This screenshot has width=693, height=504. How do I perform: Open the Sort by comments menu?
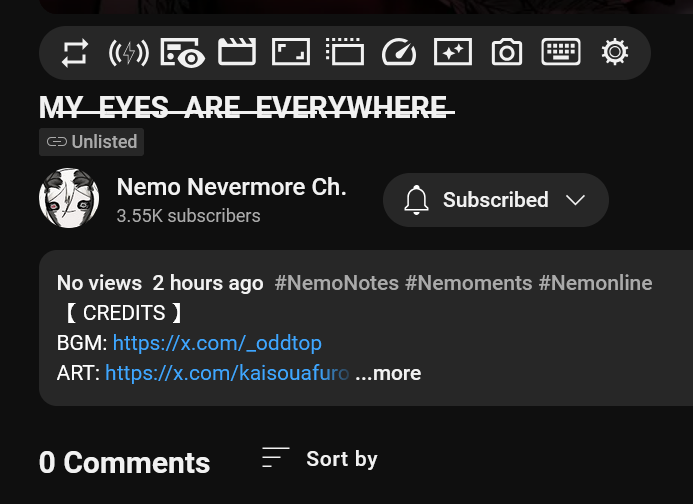[x=320, y=458]
